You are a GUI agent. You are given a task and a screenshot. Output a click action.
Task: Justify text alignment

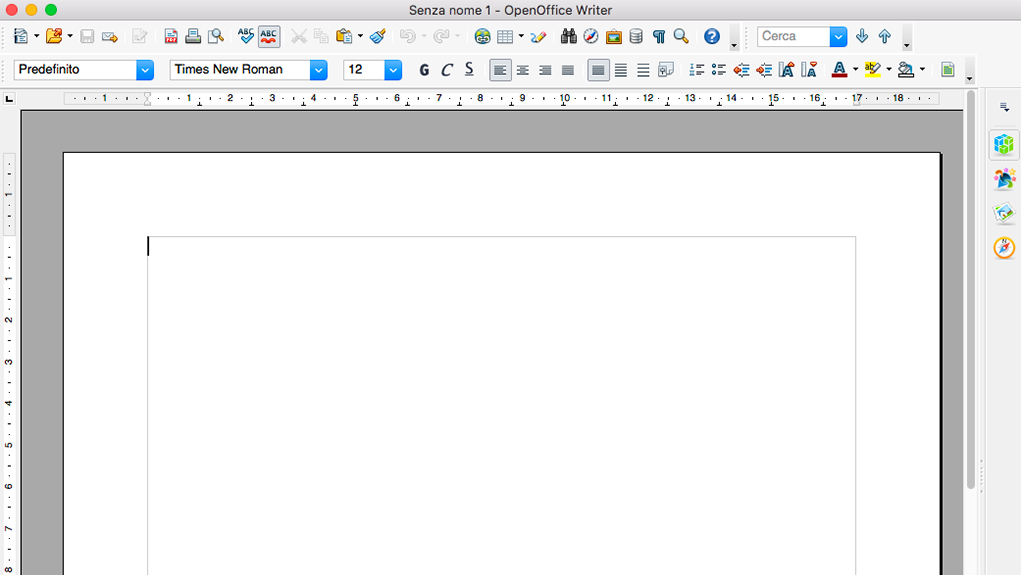pyautogui.click(x=568, y=70)
